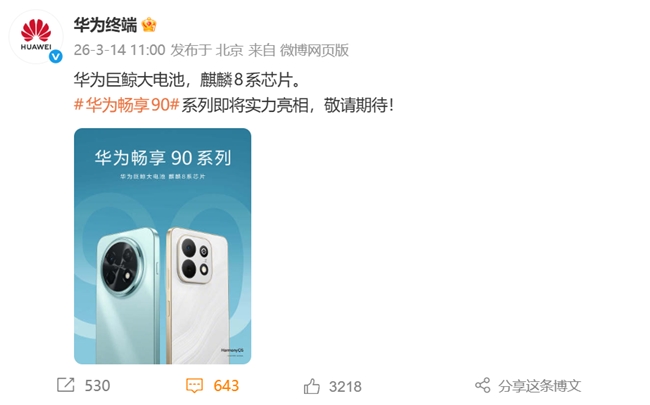Enlarge the 华为畅享 90 系列 poster image
This screenshot has width=650, height=405.
tap(162, 246)
